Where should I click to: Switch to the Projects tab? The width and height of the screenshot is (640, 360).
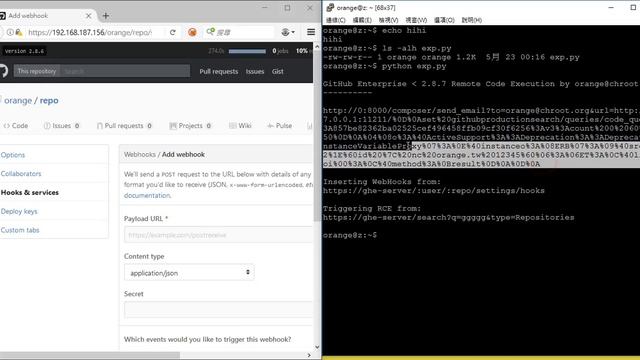click(190, 126)
